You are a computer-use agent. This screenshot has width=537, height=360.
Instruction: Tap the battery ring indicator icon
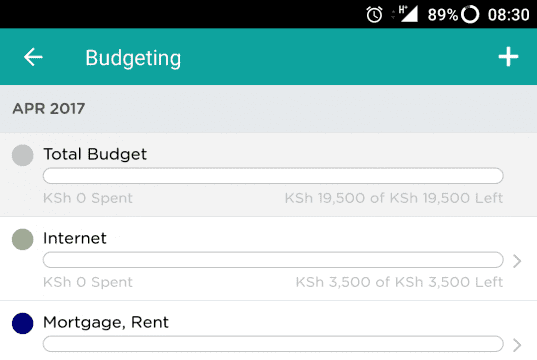point(470,14)
